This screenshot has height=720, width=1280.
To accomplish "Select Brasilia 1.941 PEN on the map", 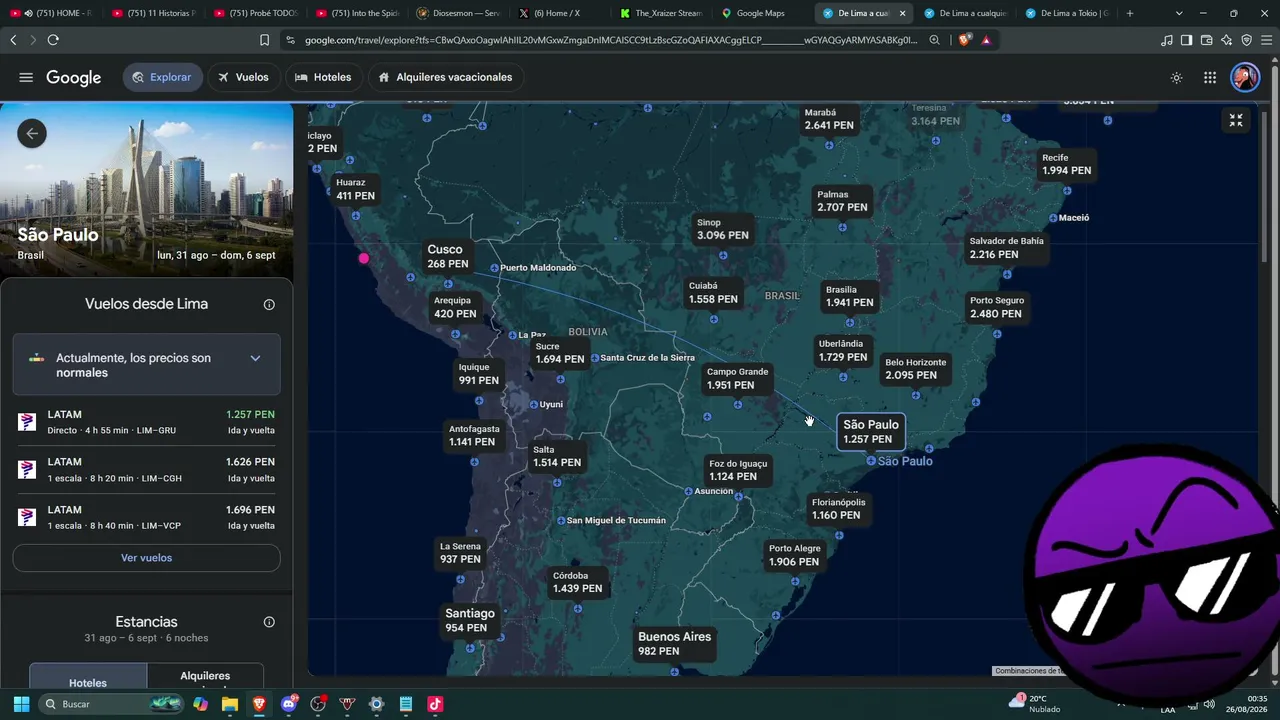I will [849, 296].
